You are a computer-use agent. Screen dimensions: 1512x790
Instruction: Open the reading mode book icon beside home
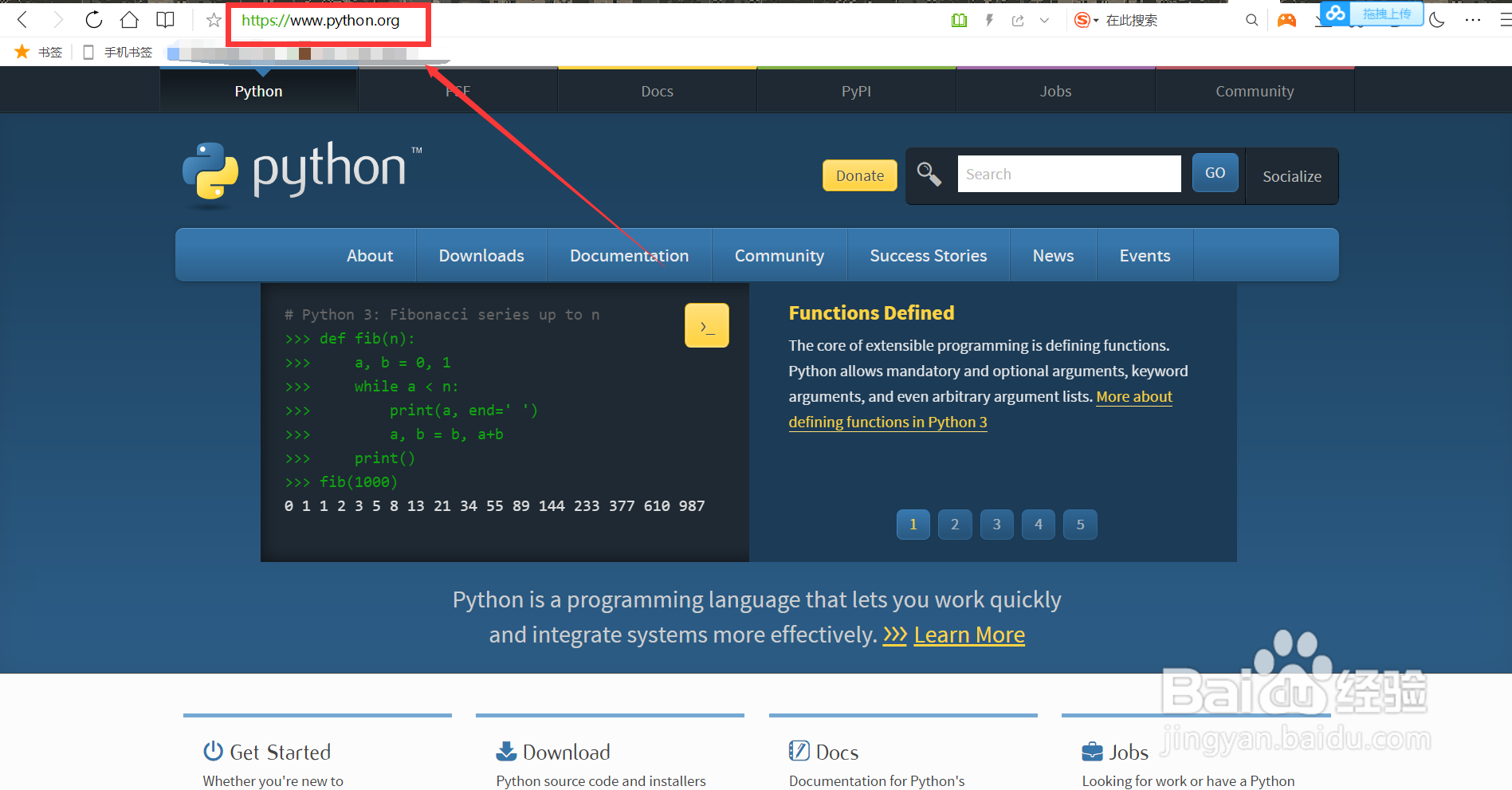click(x=165, y=20)
